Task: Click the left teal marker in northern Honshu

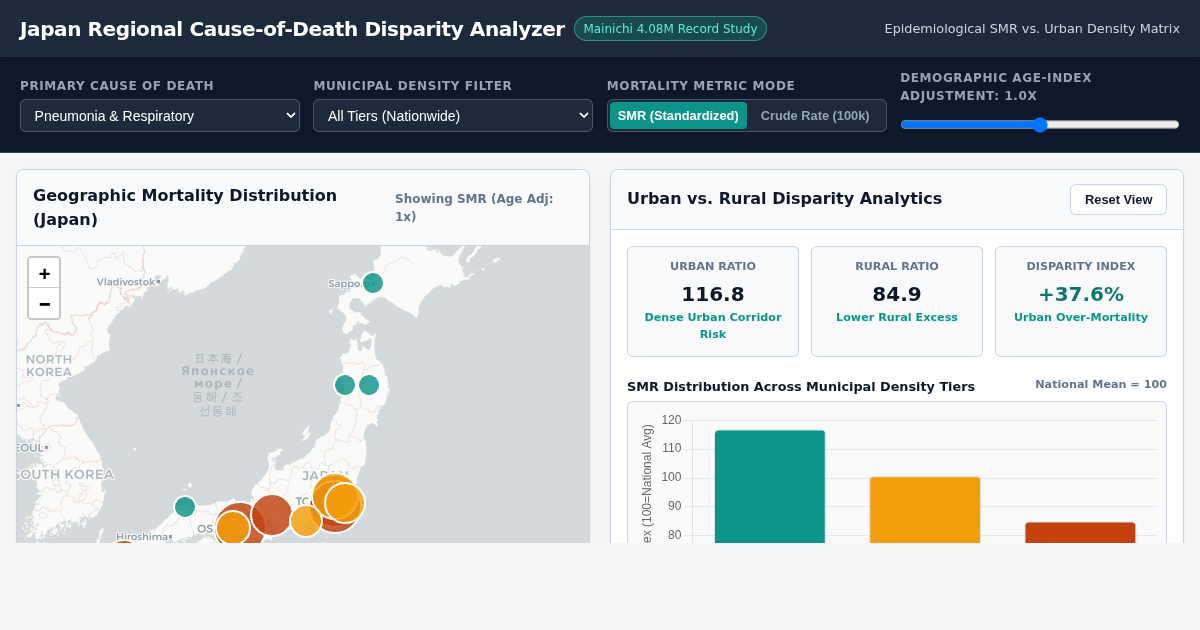Action: tap(345, 385)
